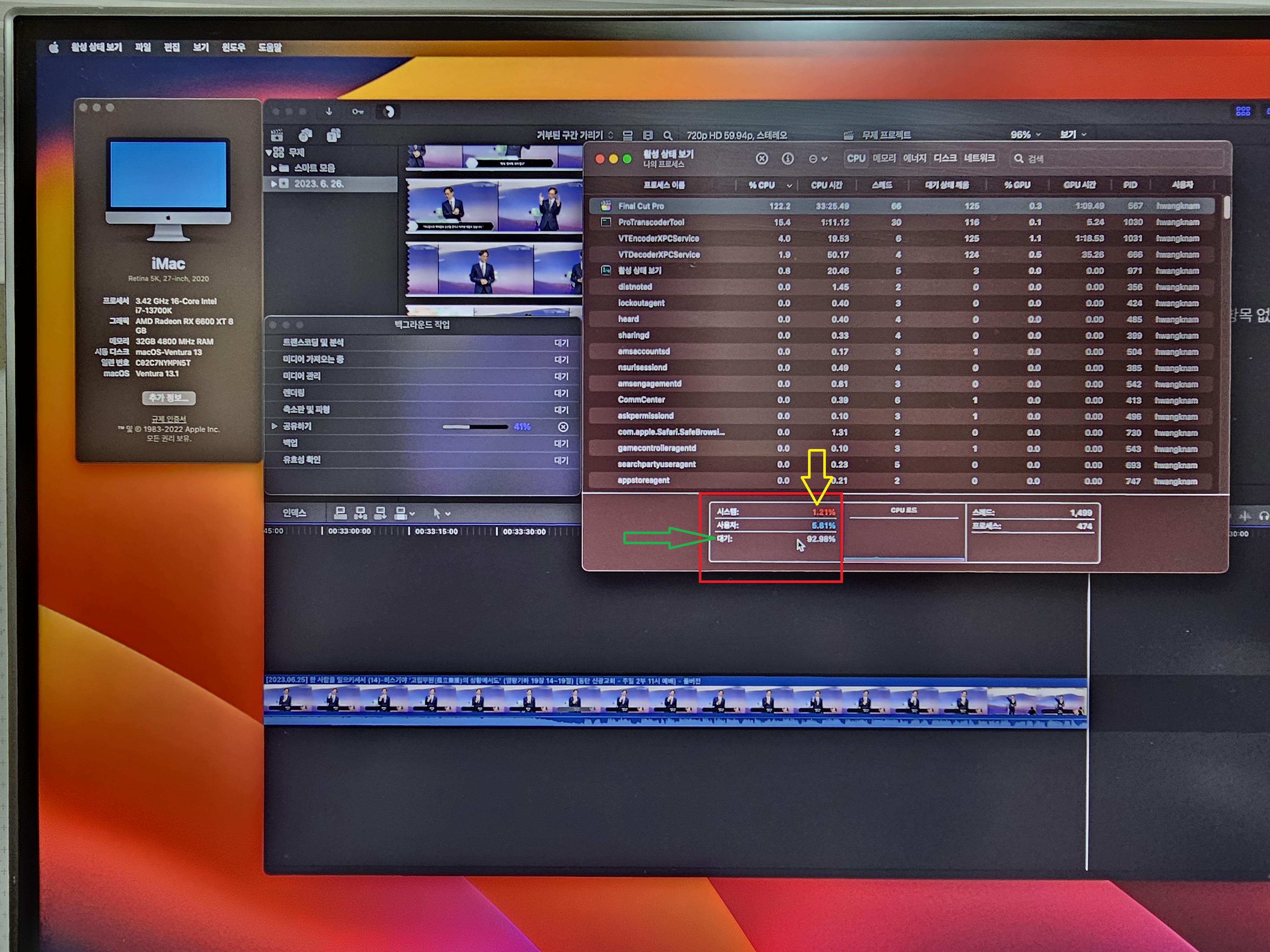Click the process info icon in Activity Monitor
The width and height of the screenshot is (1270, 952).
pos(788,158)
